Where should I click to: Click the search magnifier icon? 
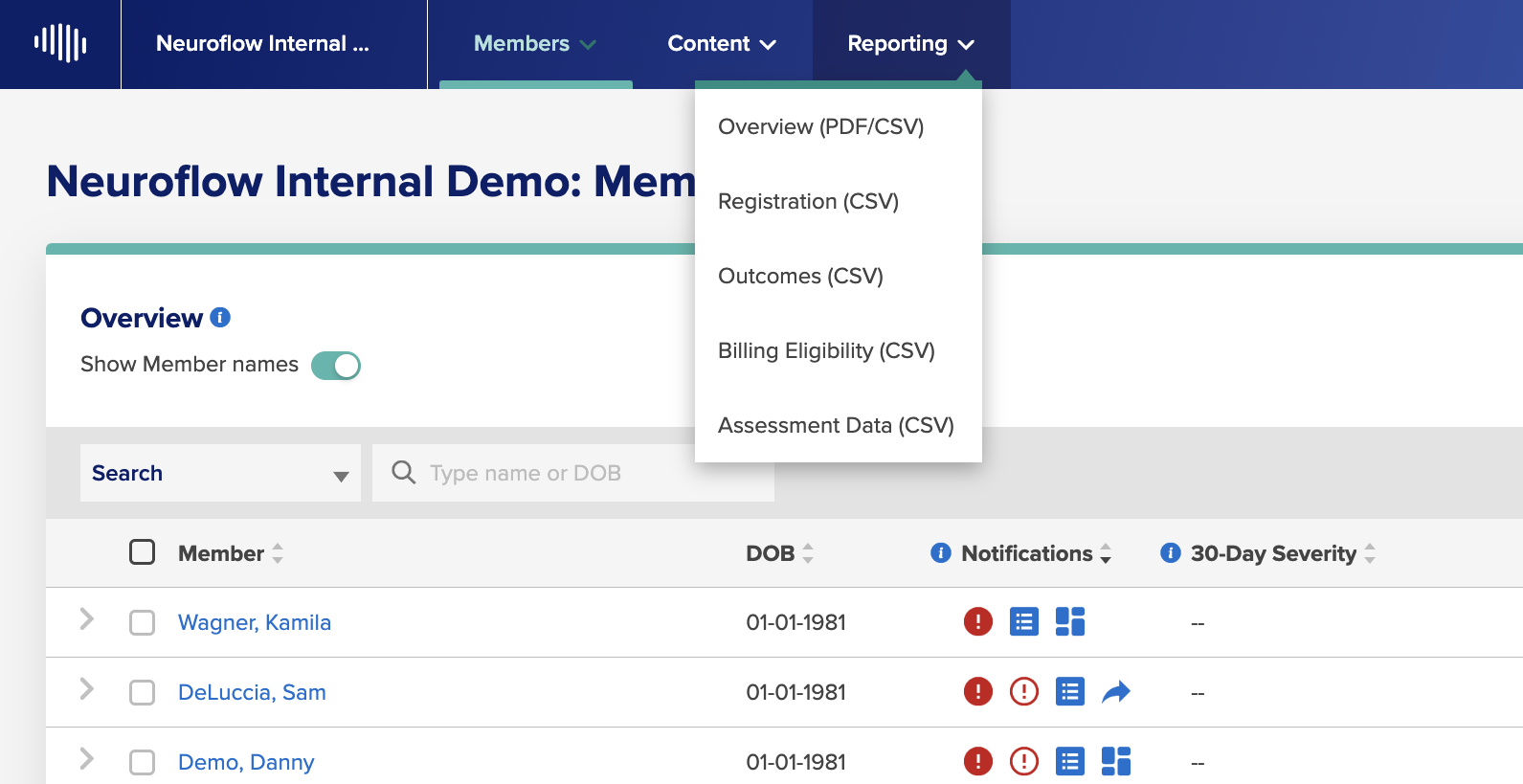click(x=403, y=472)
